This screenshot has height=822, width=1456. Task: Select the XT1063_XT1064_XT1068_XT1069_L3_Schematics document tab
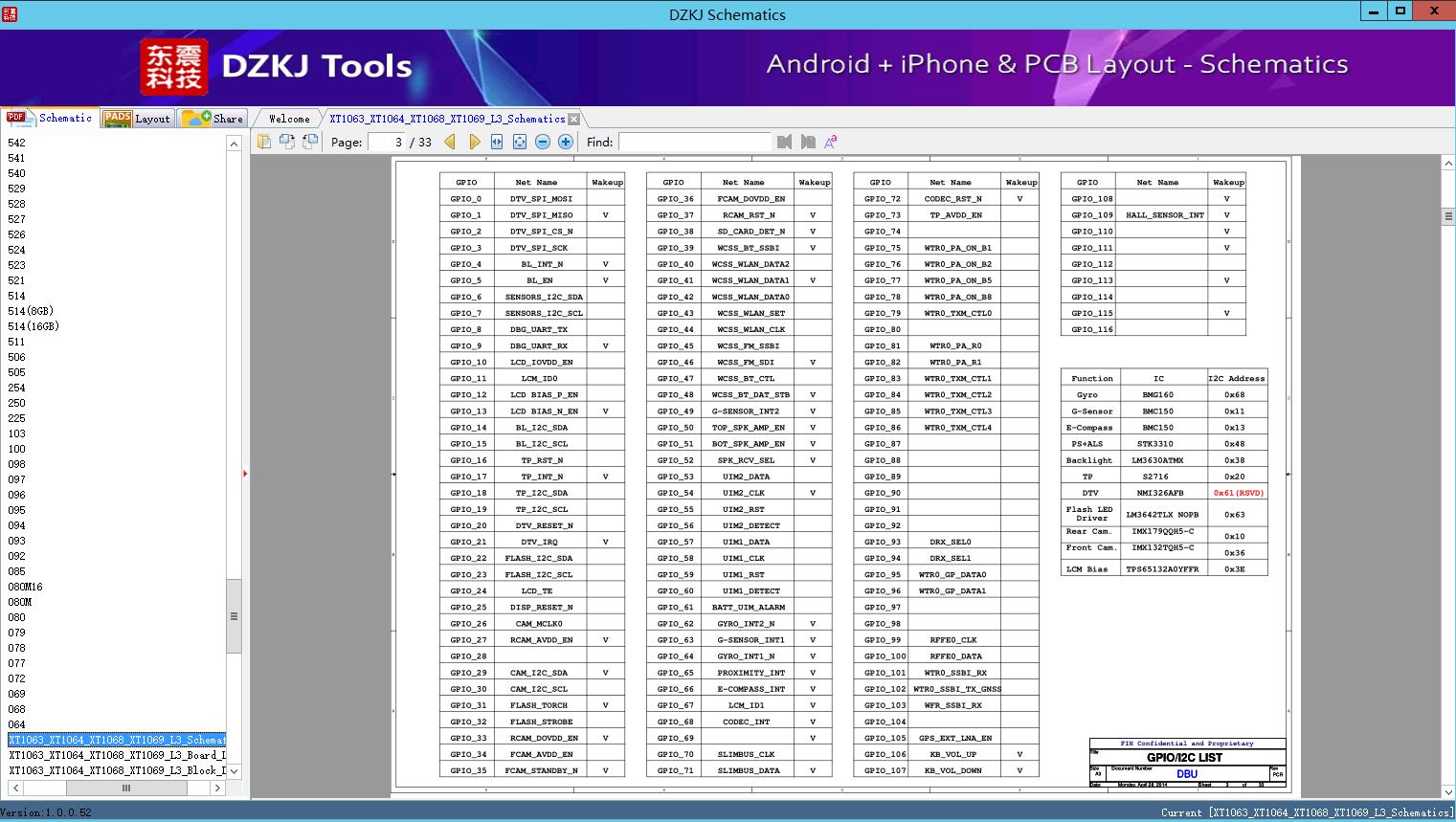pos(447,119)
